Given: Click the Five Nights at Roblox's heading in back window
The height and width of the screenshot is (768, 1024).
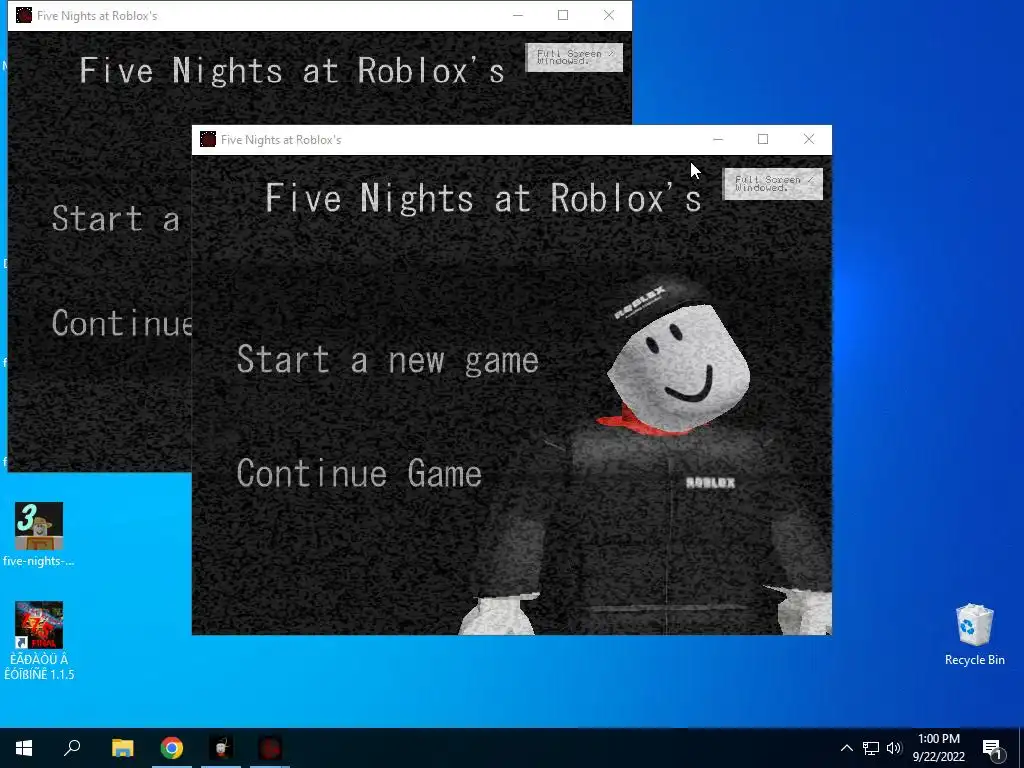Looking at the screenshot, I should point(292,71).
